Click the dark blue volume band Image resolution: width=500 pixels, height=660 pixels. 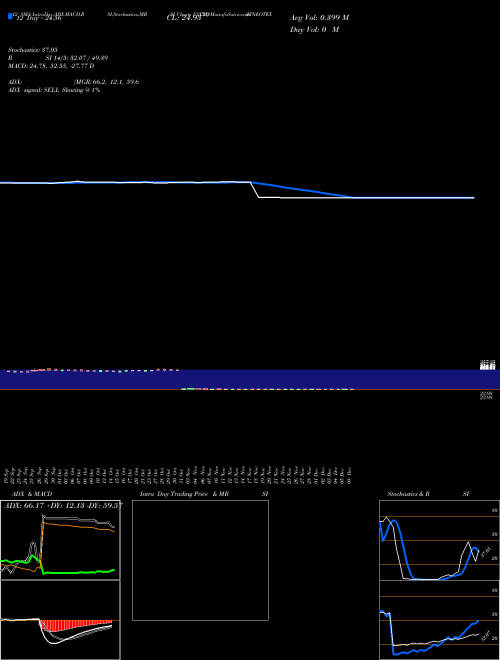(x=250, y=380)
